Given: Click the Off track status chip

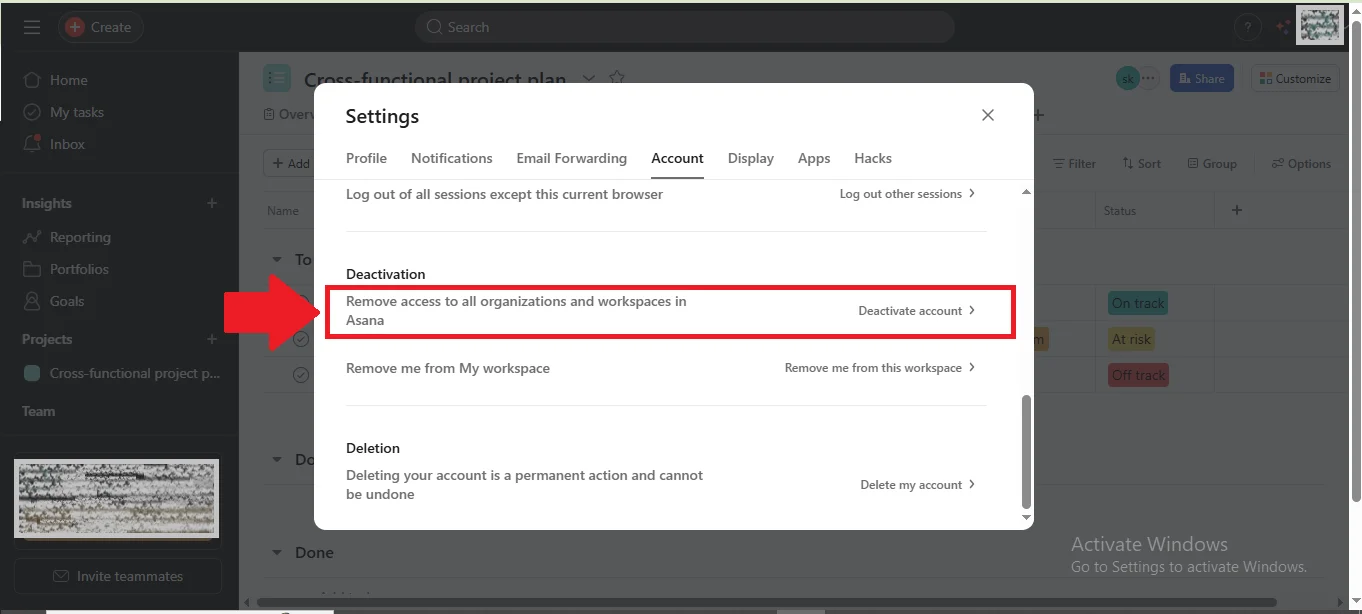Looking at the screenshot, I should tap(1139, 375).
